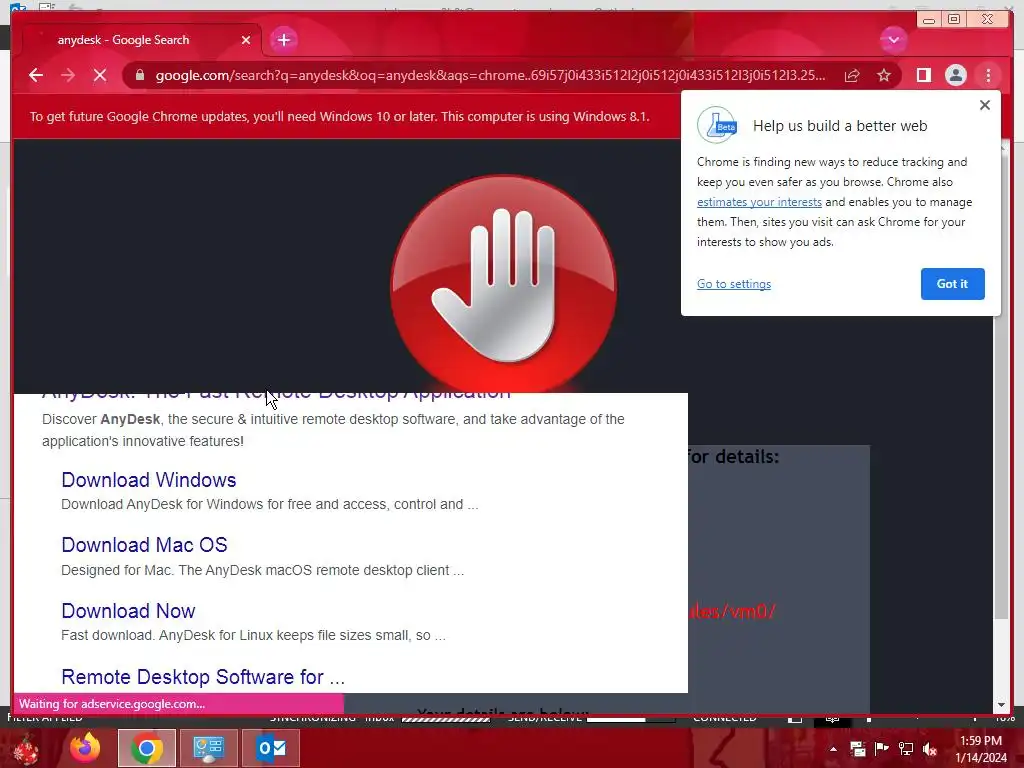Open Chrome's side panel
The width and height of the screenshot is (1024, 768).
click(x=923, y=75)
